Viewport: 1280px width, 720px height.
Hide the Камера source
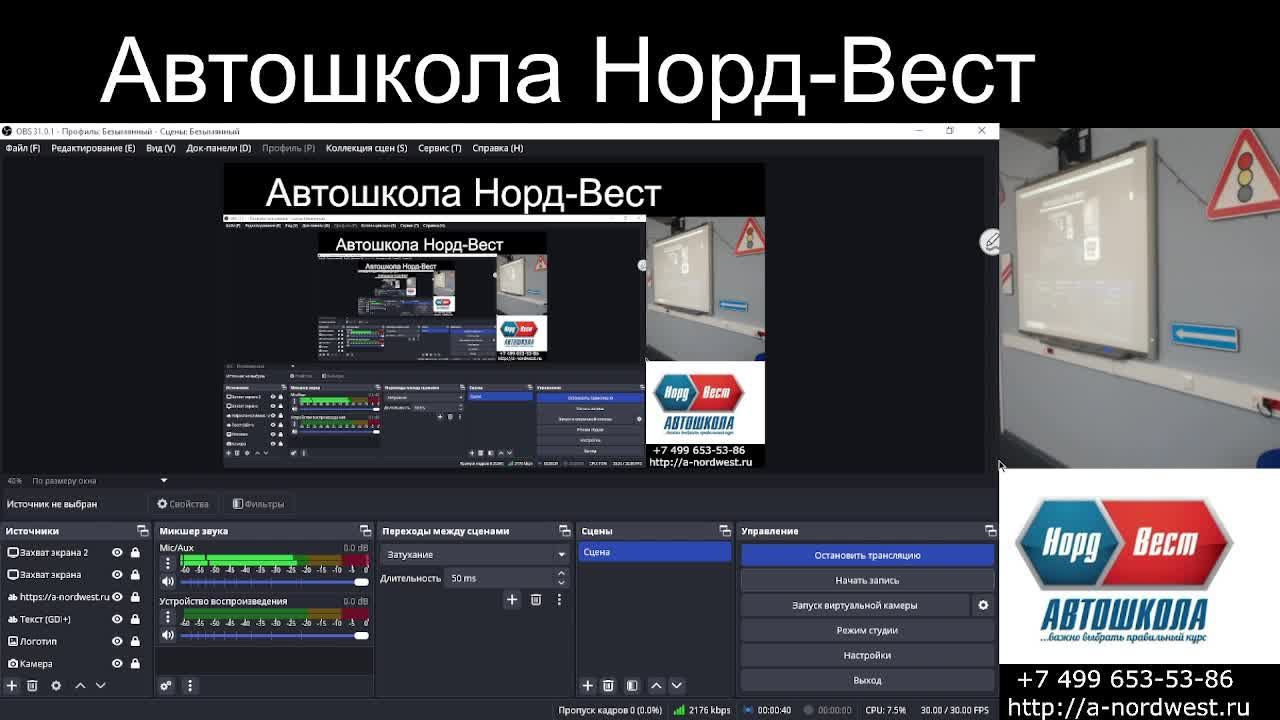[117, 663]
